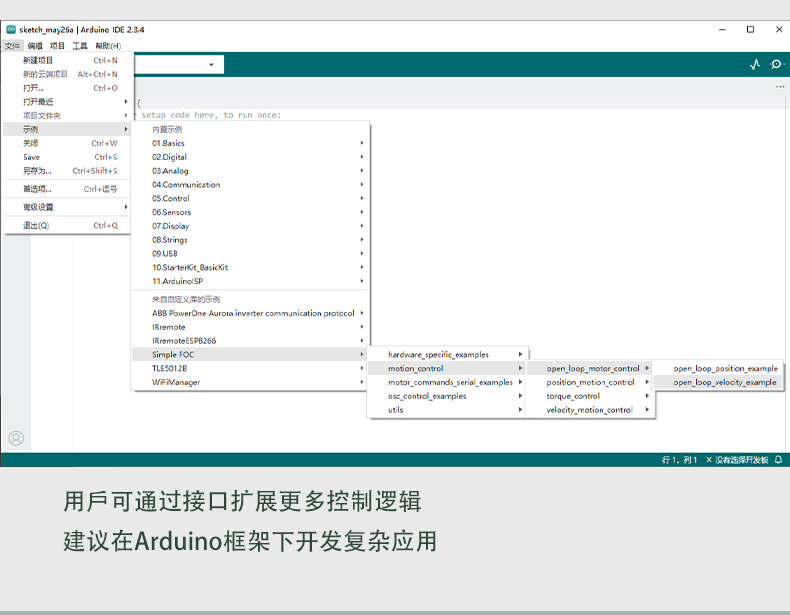Expand 09.USB examples

click(x=250, y=253)
